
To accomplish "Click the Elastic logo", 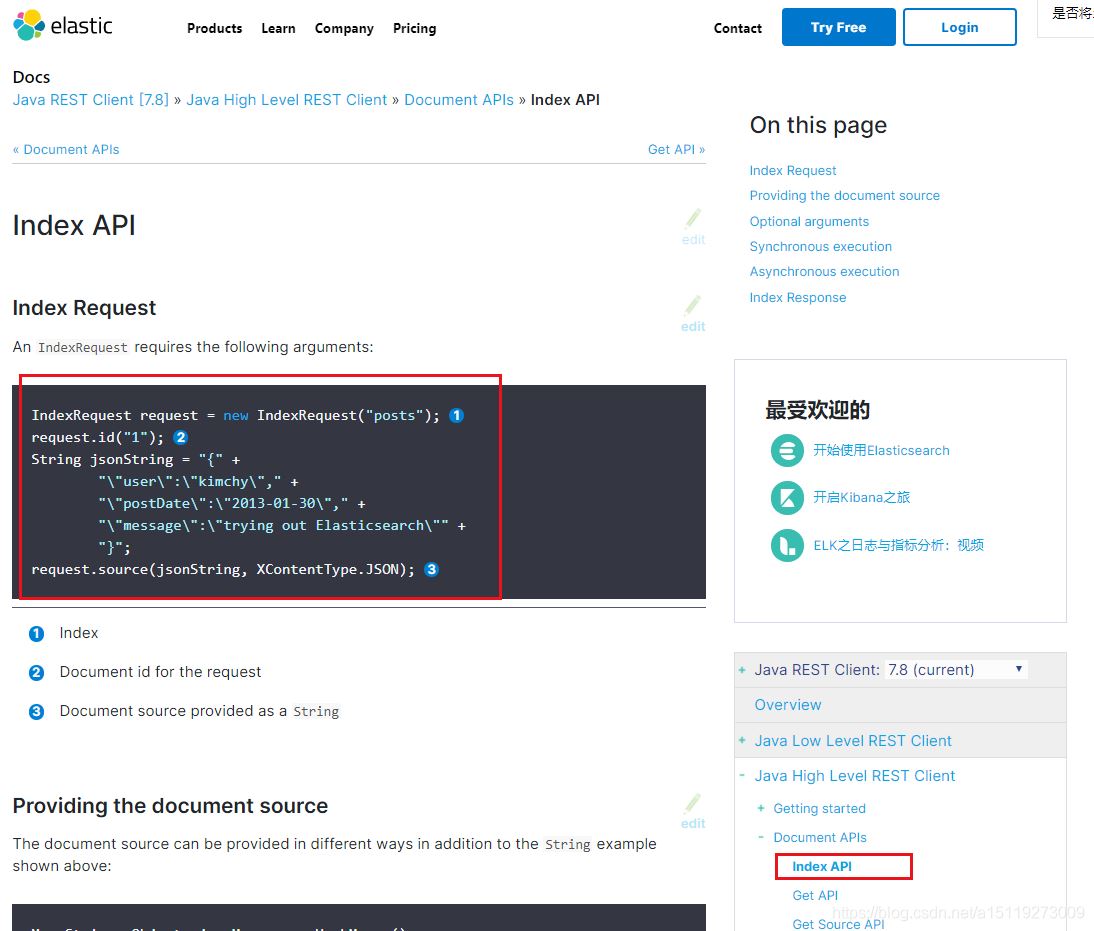I will coord(63,26).
